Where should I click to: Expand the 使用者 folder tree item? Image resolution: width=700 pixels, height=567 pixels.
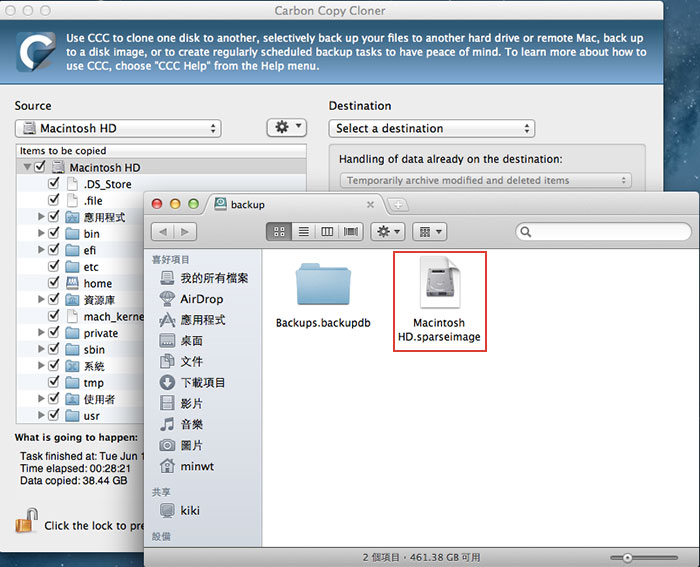pyautogui.click(x=41, y=399)
